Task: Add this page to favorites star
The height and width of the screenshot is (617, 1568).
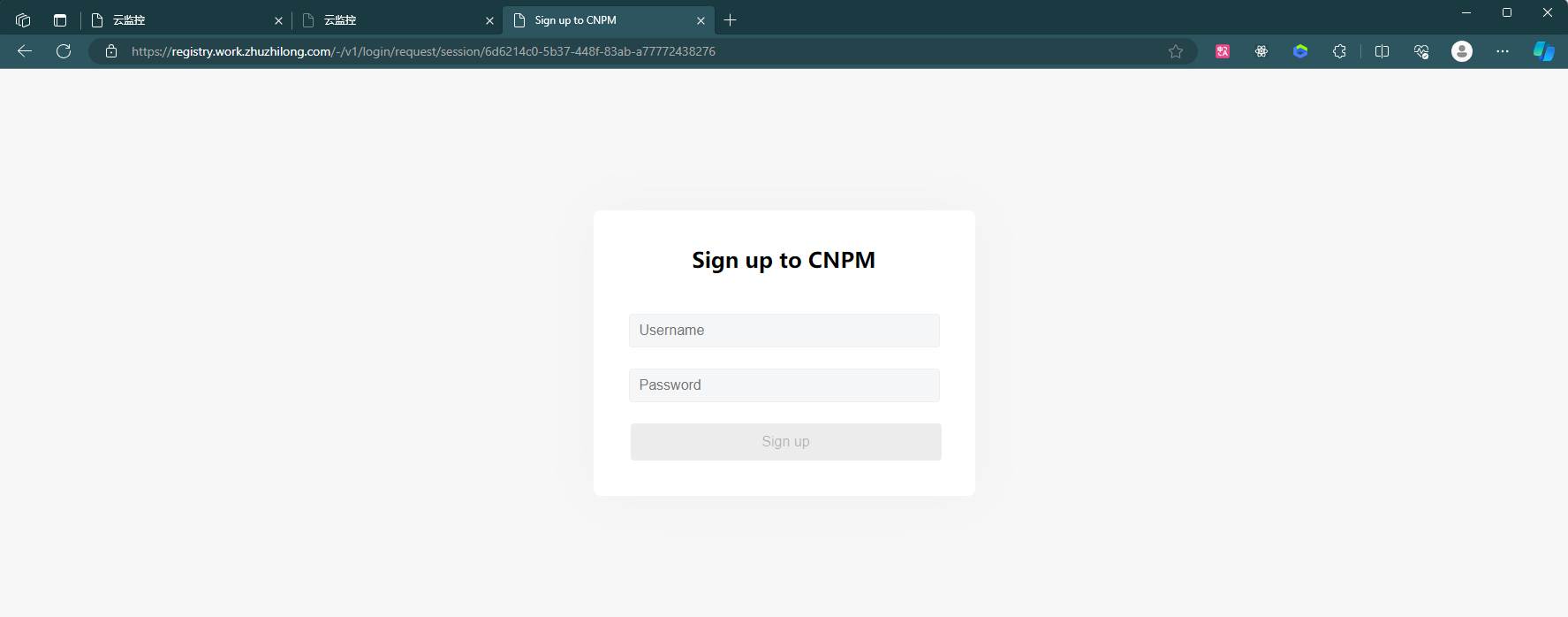Action: pyautogui.click(x=1176, y=51)
